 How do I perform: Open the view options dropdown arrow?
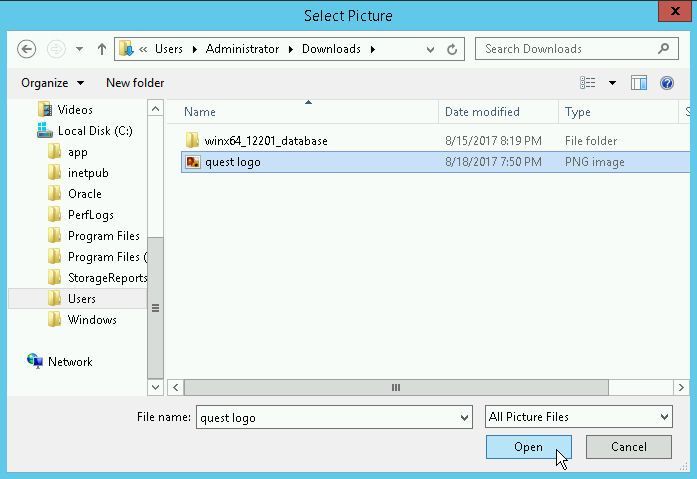tap(612, 83)
